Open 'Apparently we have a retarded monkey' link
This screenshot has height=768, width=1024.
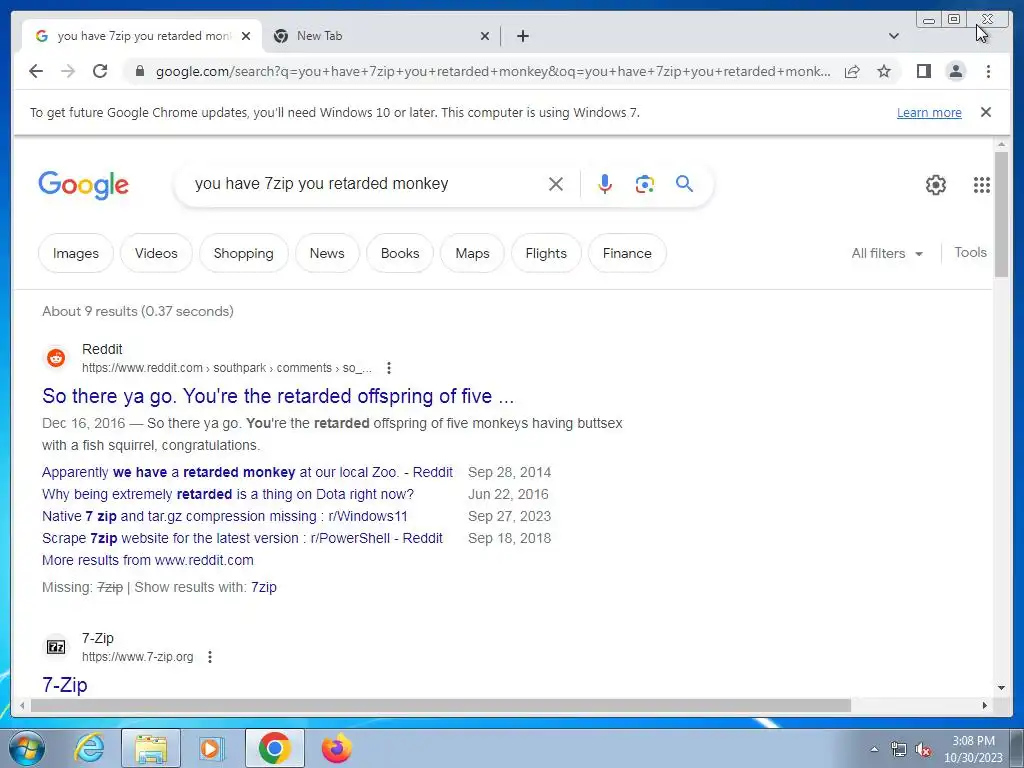(x=248, y=472)
